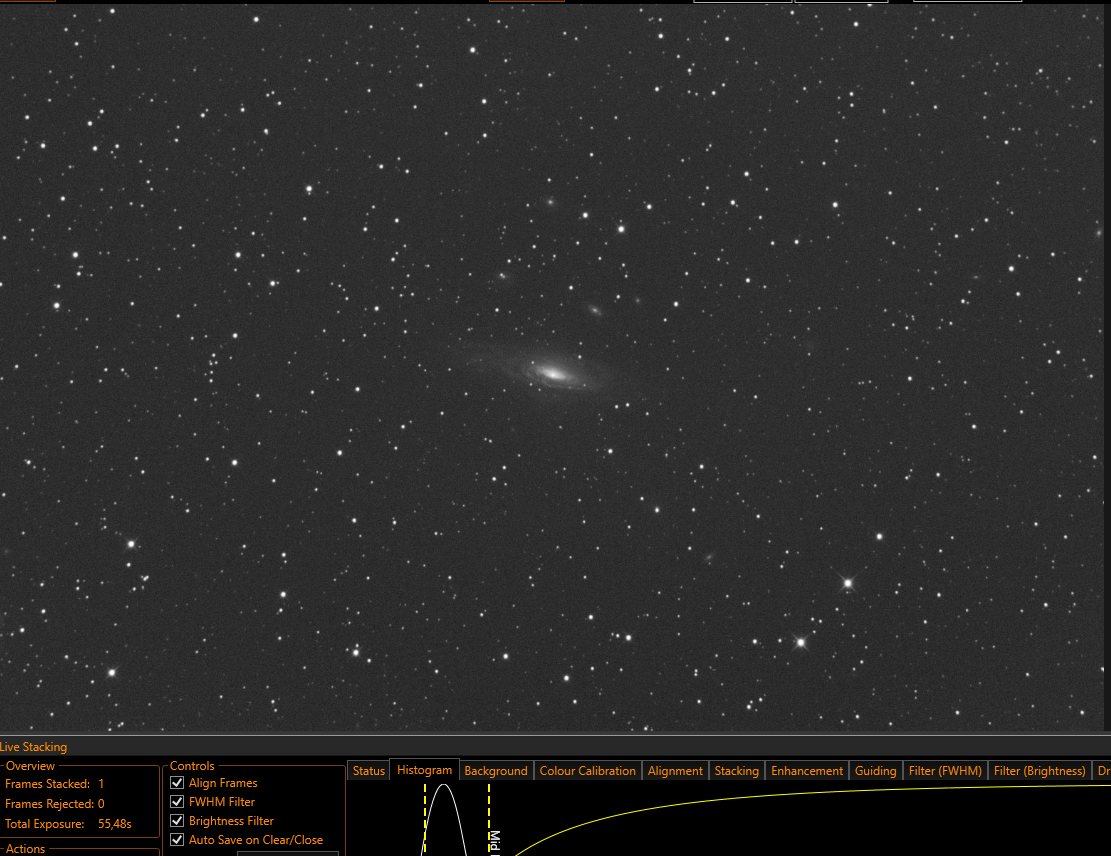Click the Total Exposure 55,48s value
Viewport: 1111px width, 856px height.
[x=115, y=824]
